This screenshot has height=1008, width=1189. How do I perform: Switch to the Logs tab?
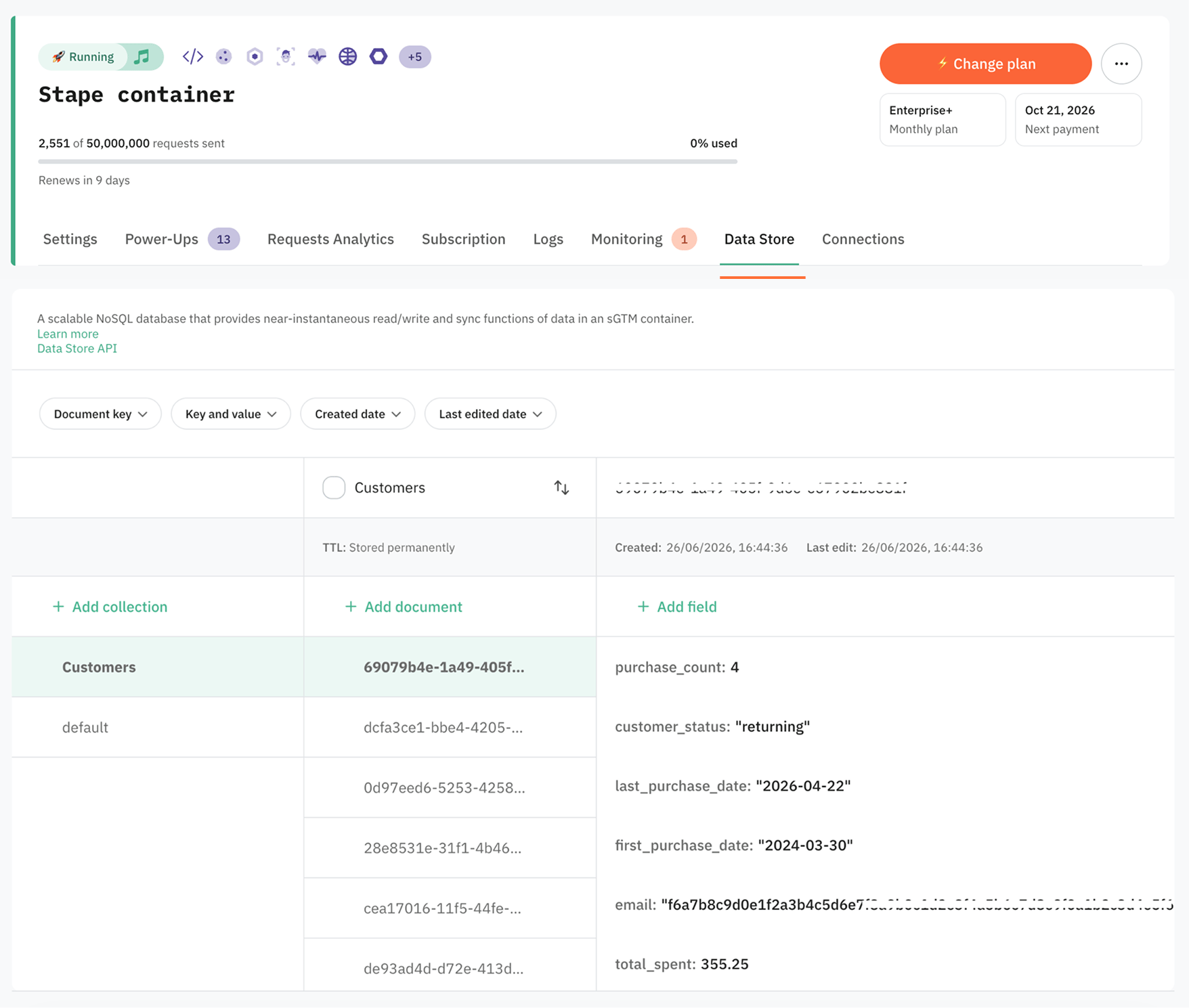click(548, 239)
